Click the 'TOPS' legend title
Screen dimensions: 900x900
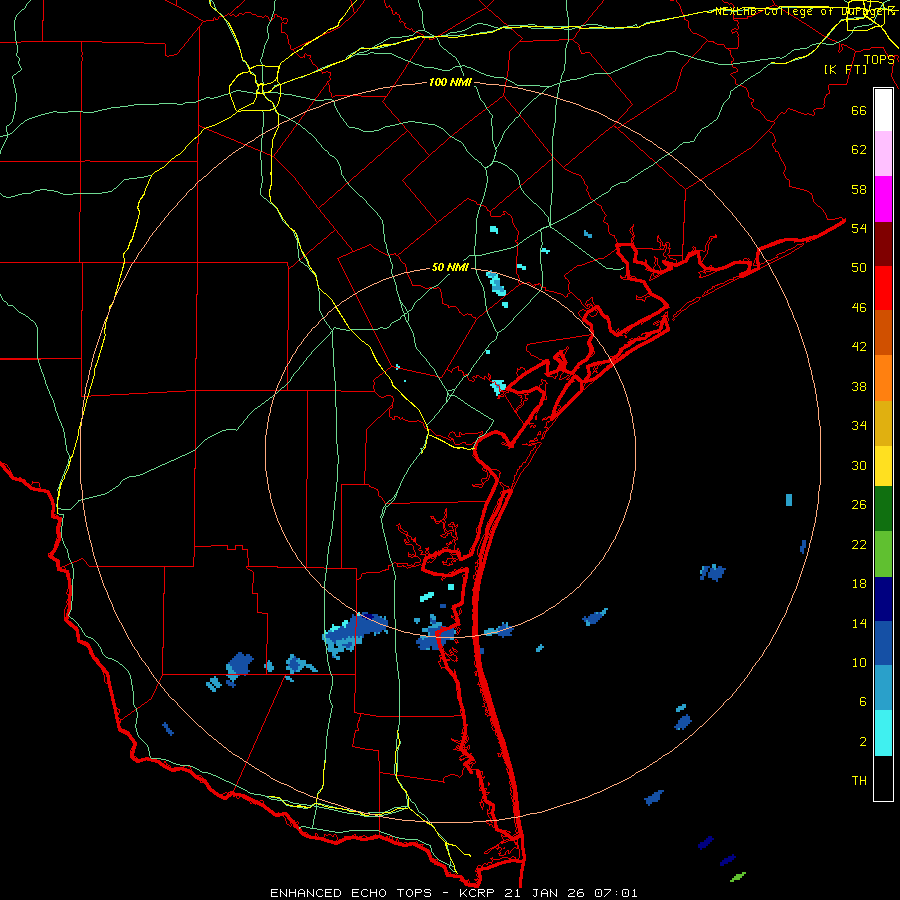[879, 59]
